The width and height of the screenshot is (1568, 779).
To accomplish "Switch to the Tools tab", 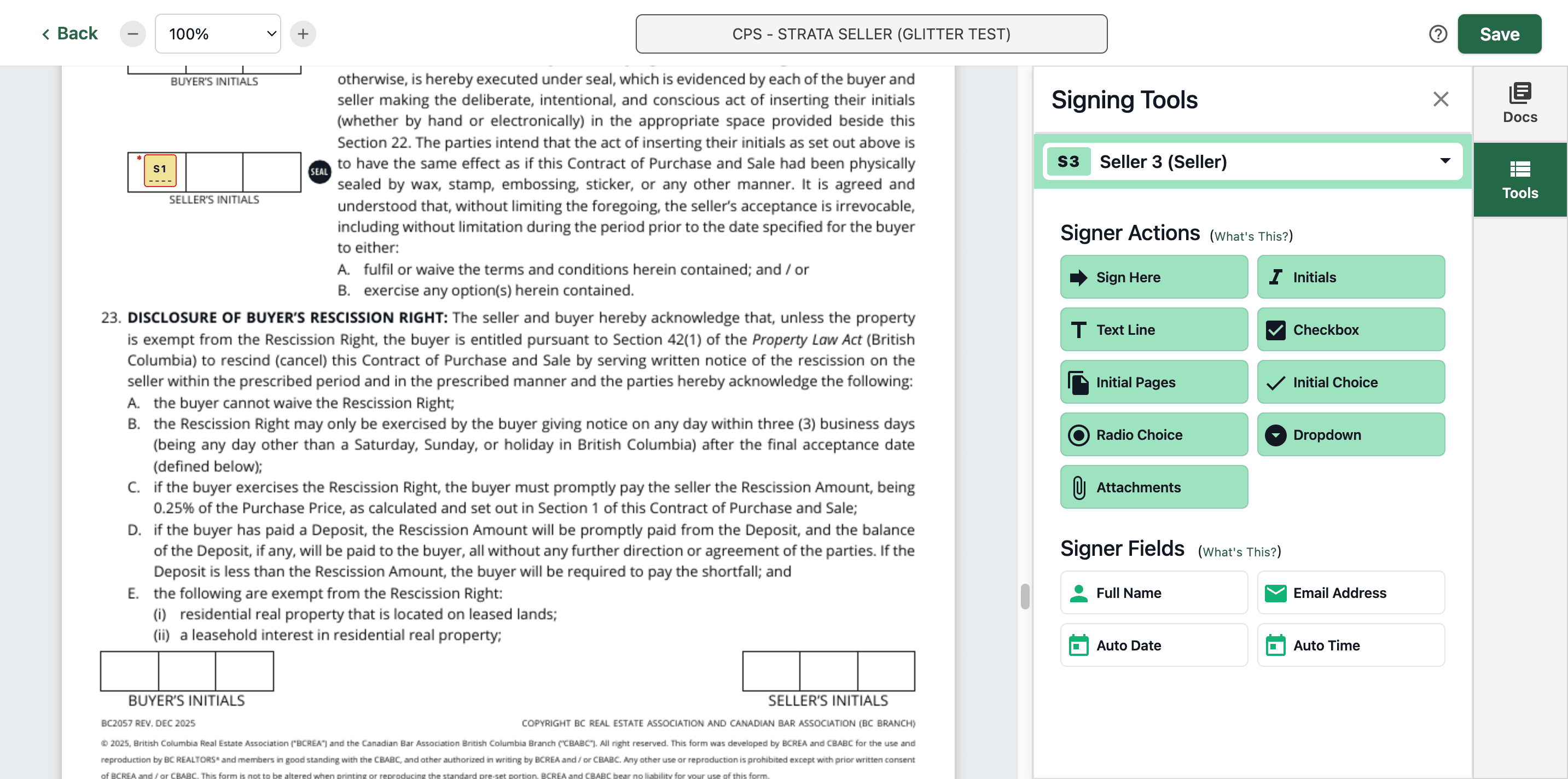I will click(1520, 180).
